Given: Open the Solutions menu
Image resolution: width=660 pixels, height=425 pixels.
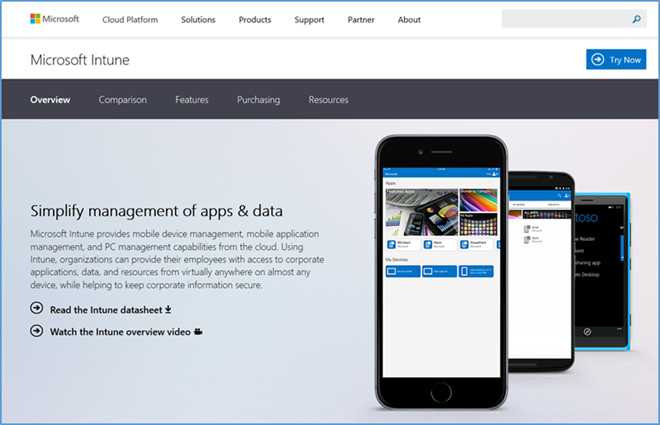Looking at the screenshot, I should (198, 19).
